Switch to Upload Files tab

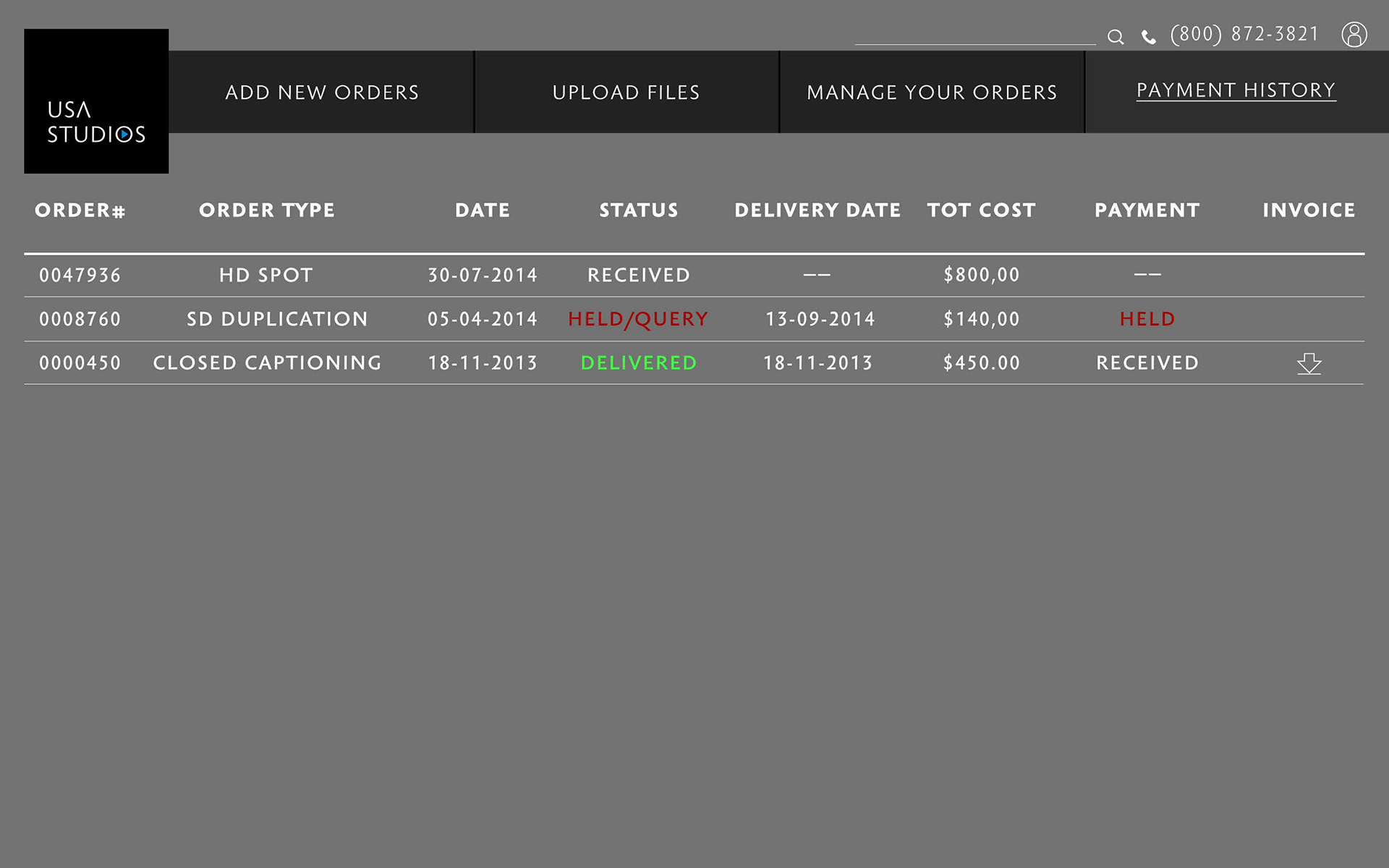click(x=626, y=93)
